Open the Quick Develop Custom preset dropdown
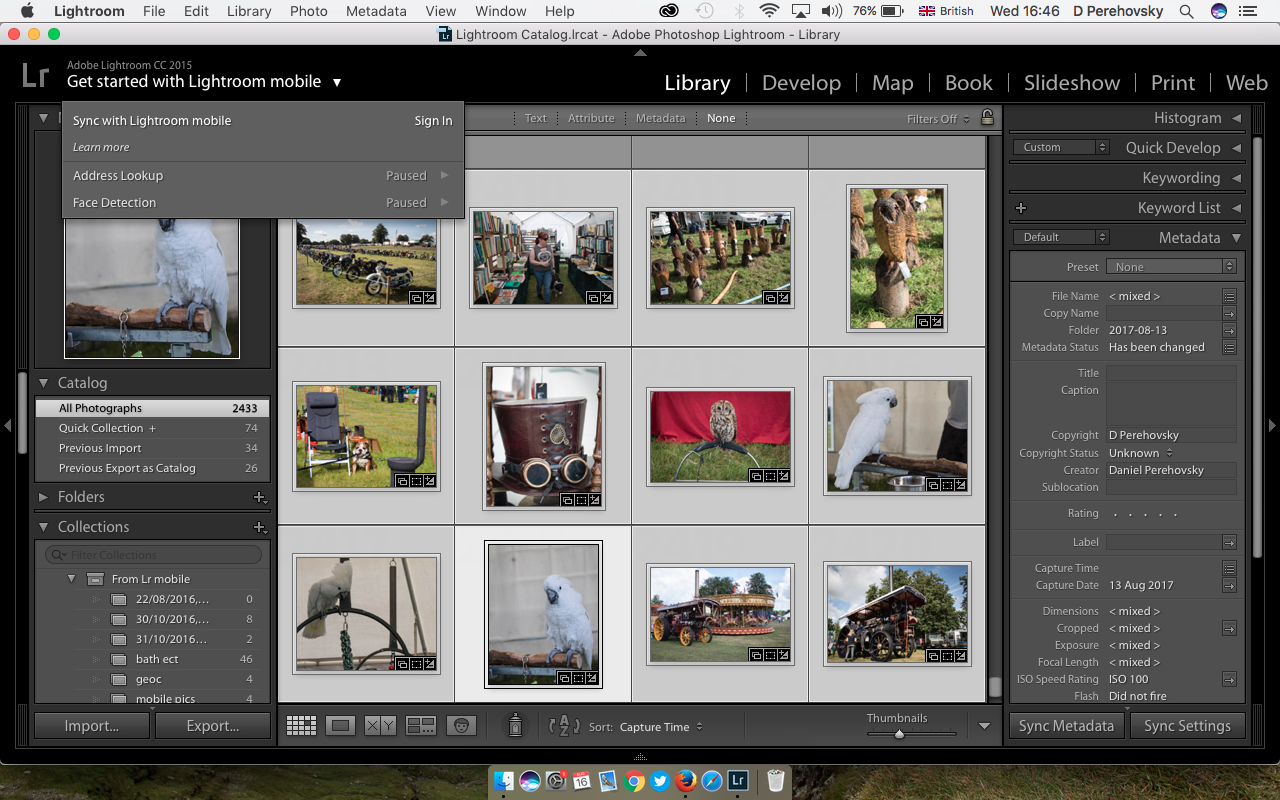The height and width of the screenshot is (800, 1280). tap(1061, 147)
